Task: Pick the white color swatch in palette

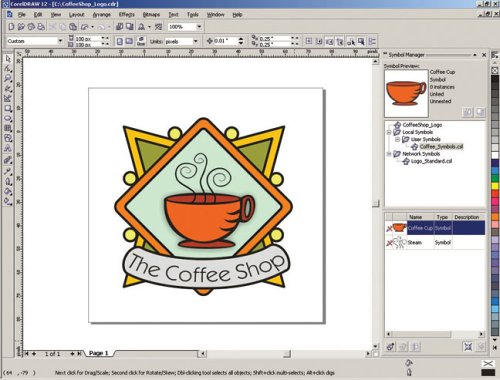Action: pos(495,155)
